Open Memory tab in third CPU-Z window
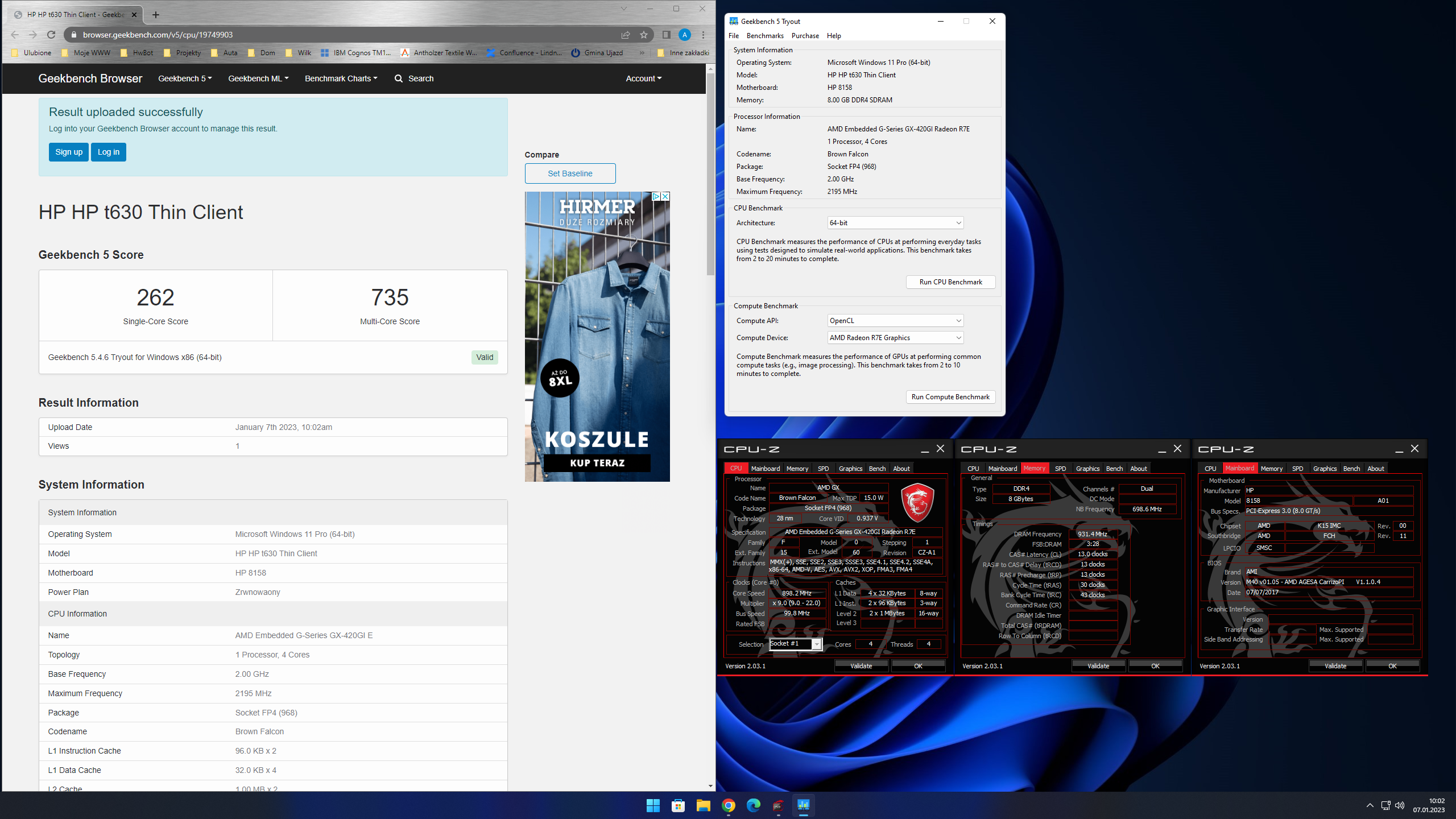 [1271, 469]
